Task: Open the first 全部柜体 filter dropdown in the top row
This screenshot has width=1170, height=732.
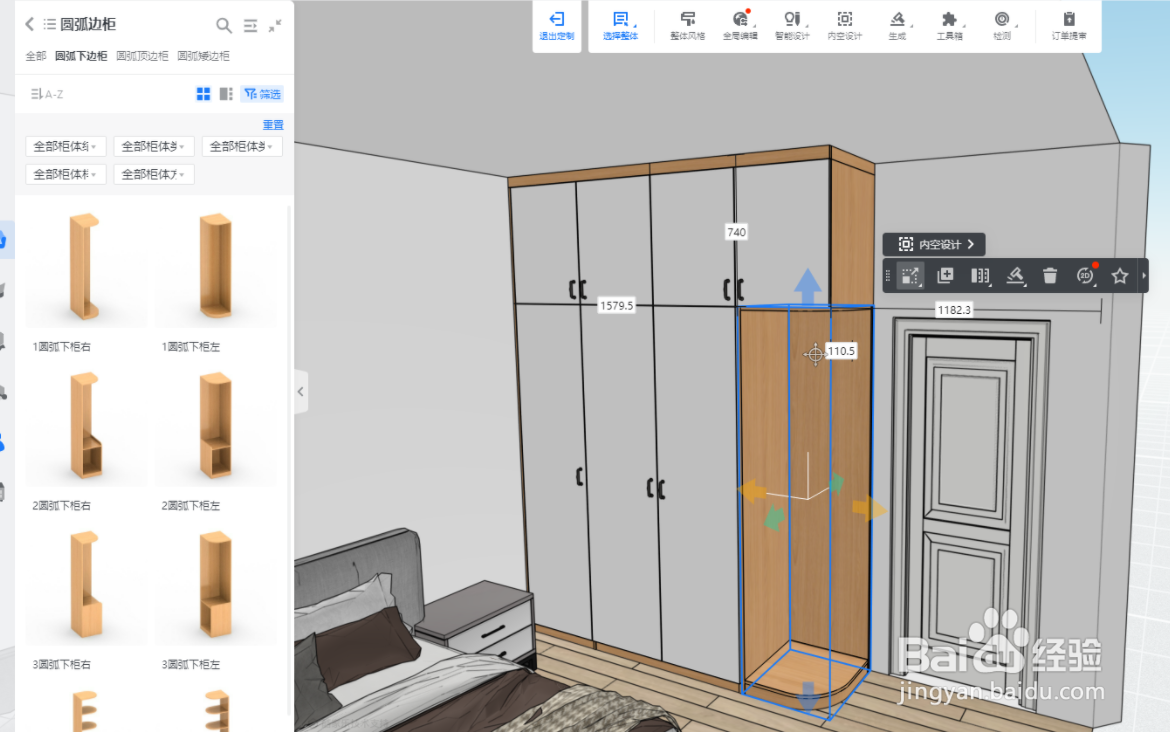Action: (x=66, y=146)
